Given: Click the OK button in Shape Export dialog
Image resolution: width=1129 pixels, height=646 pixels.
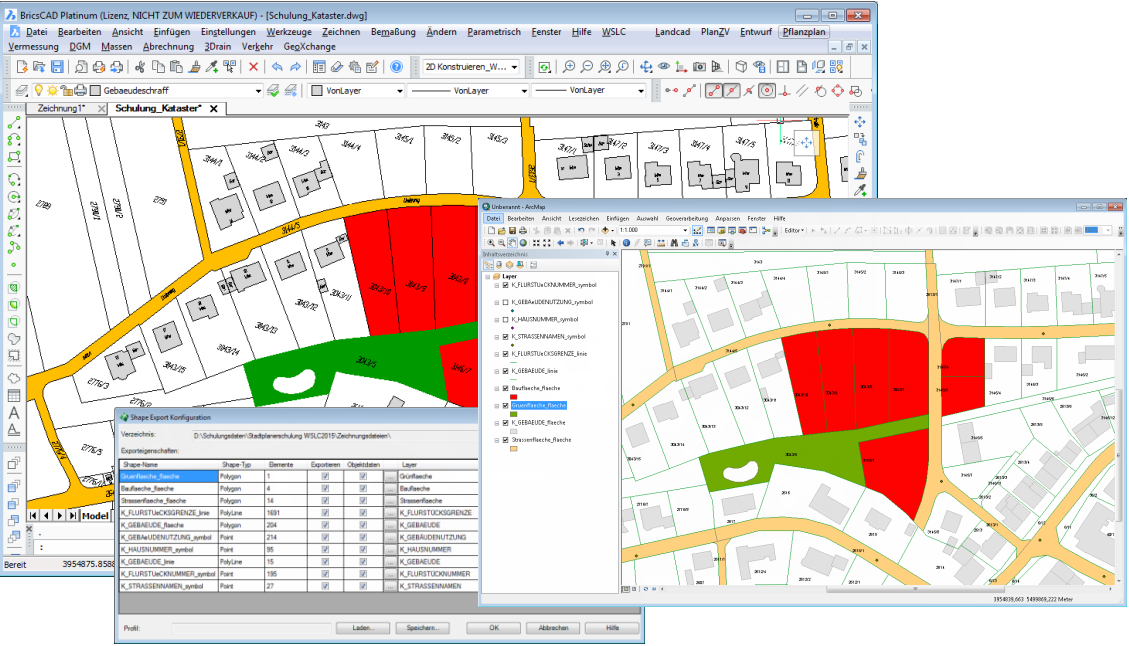Looking at the screenshot, I should (494, 628).
